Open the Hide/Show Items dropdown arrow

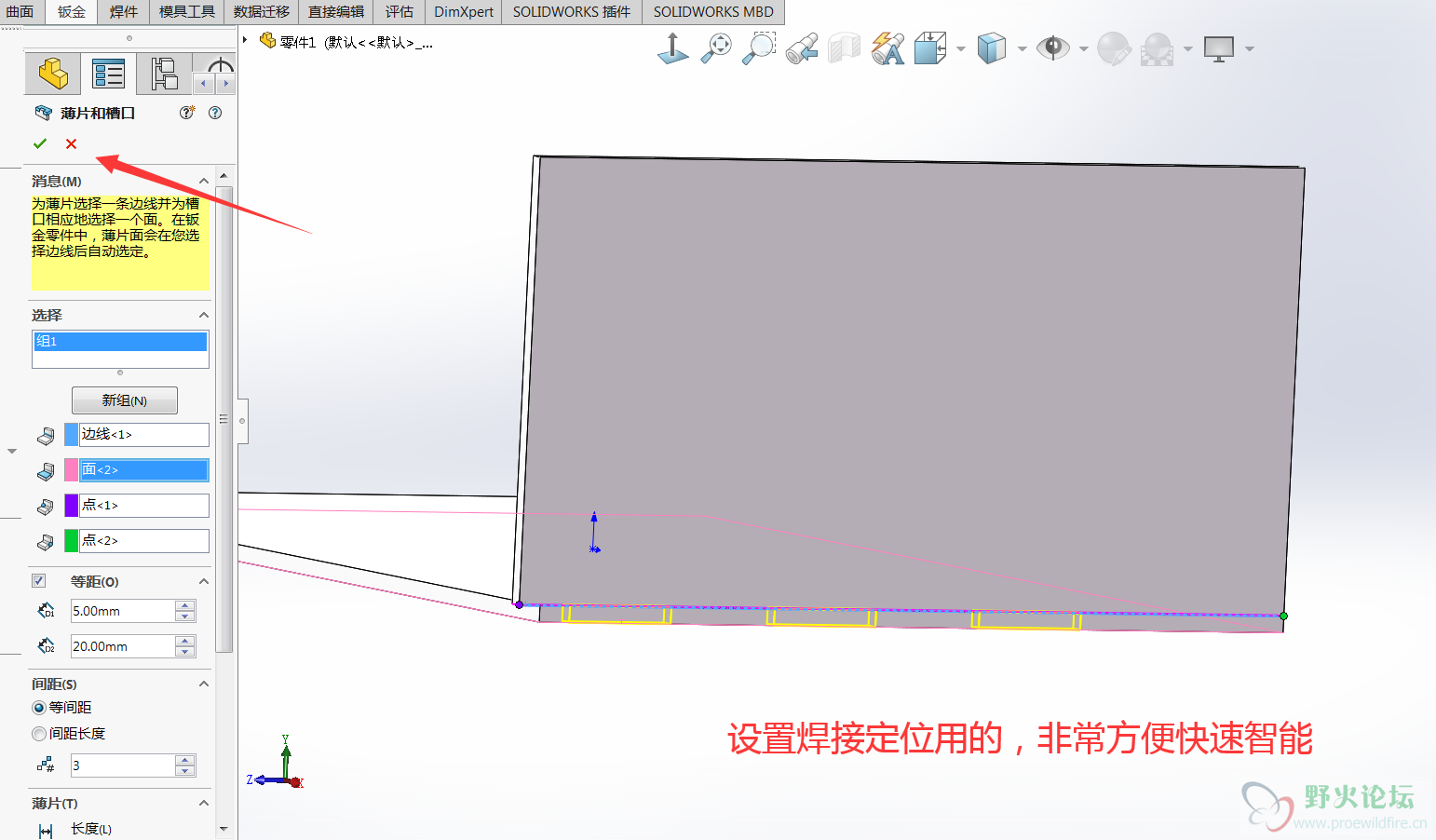[1084, 48]
